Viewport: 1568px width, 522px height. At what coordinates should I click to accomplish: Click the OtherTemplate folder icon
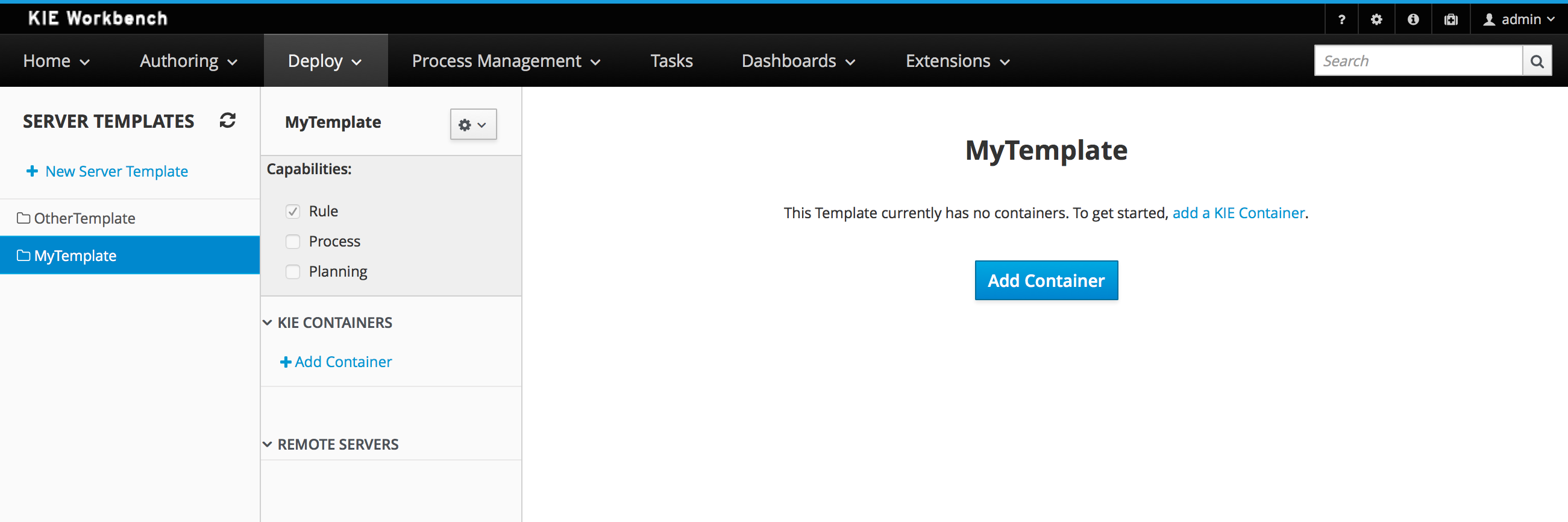[x=23, y=218]
